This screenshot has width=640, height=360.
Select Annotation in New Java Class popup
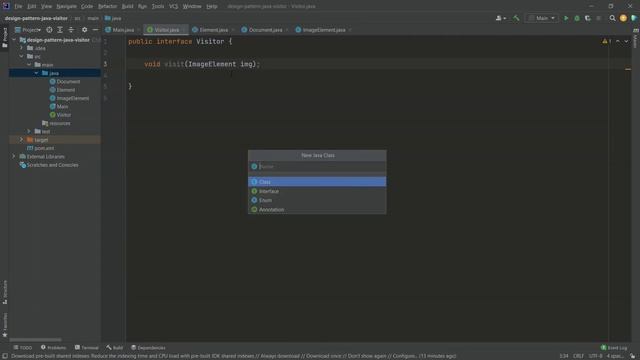click(x=317, y=209)
